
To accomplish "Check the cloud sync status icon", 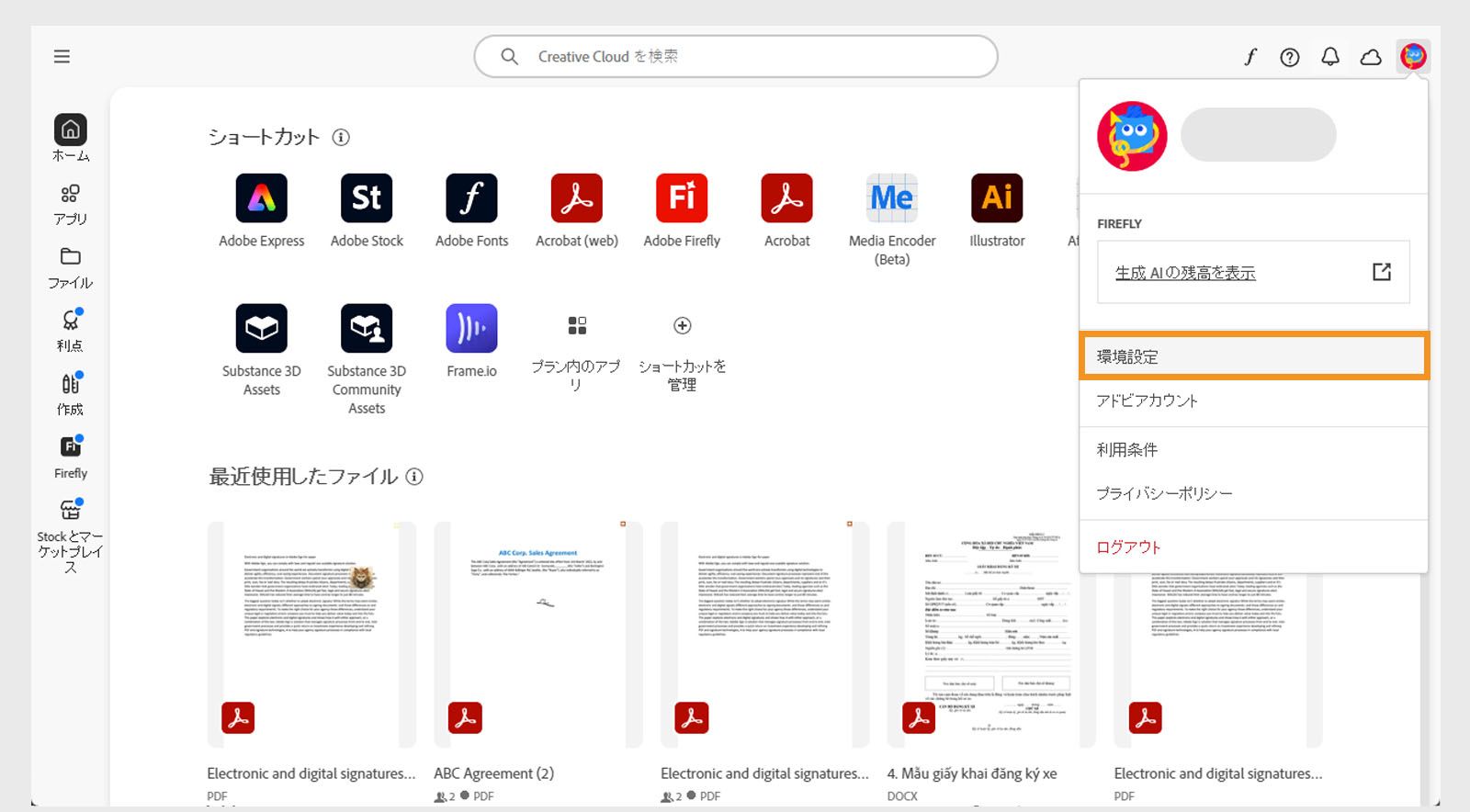I will click(x=1371, y=57).
